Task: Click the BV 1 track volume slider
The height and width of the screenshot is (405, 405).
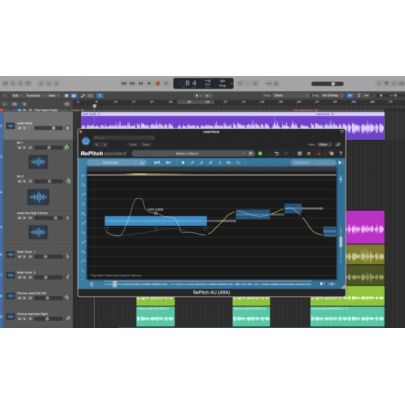Action: [48, 147]
